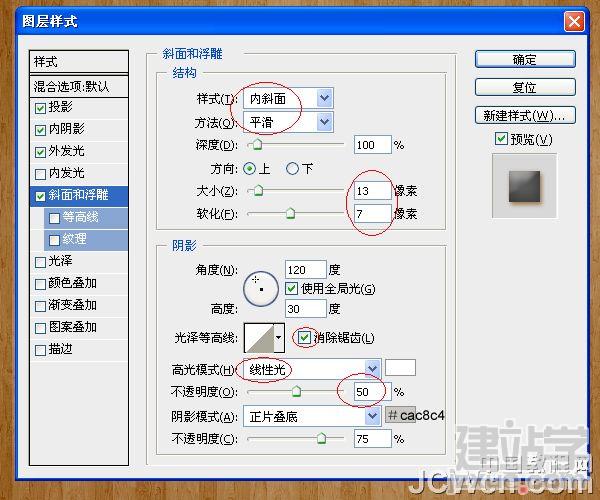The width and height of the screenshot is (600, 500).
Task: Click the shadow 不透明度(C) slider handle
Action: click(321, 438)
